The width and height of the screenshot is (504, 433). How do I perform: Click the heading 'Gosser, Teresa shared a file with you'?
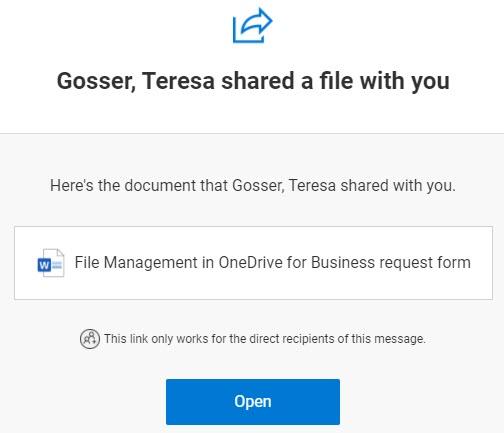[x=253, y=81]
